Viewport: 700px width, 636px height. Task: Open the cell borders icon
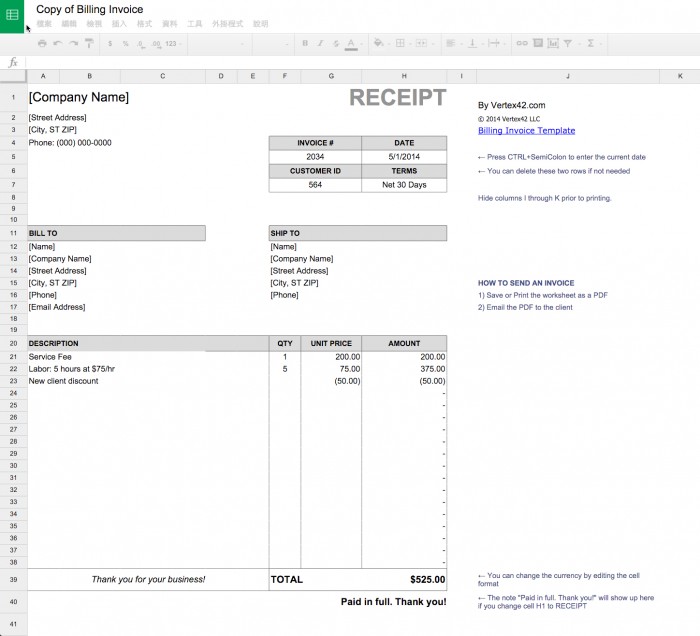(x=400, y=43)
